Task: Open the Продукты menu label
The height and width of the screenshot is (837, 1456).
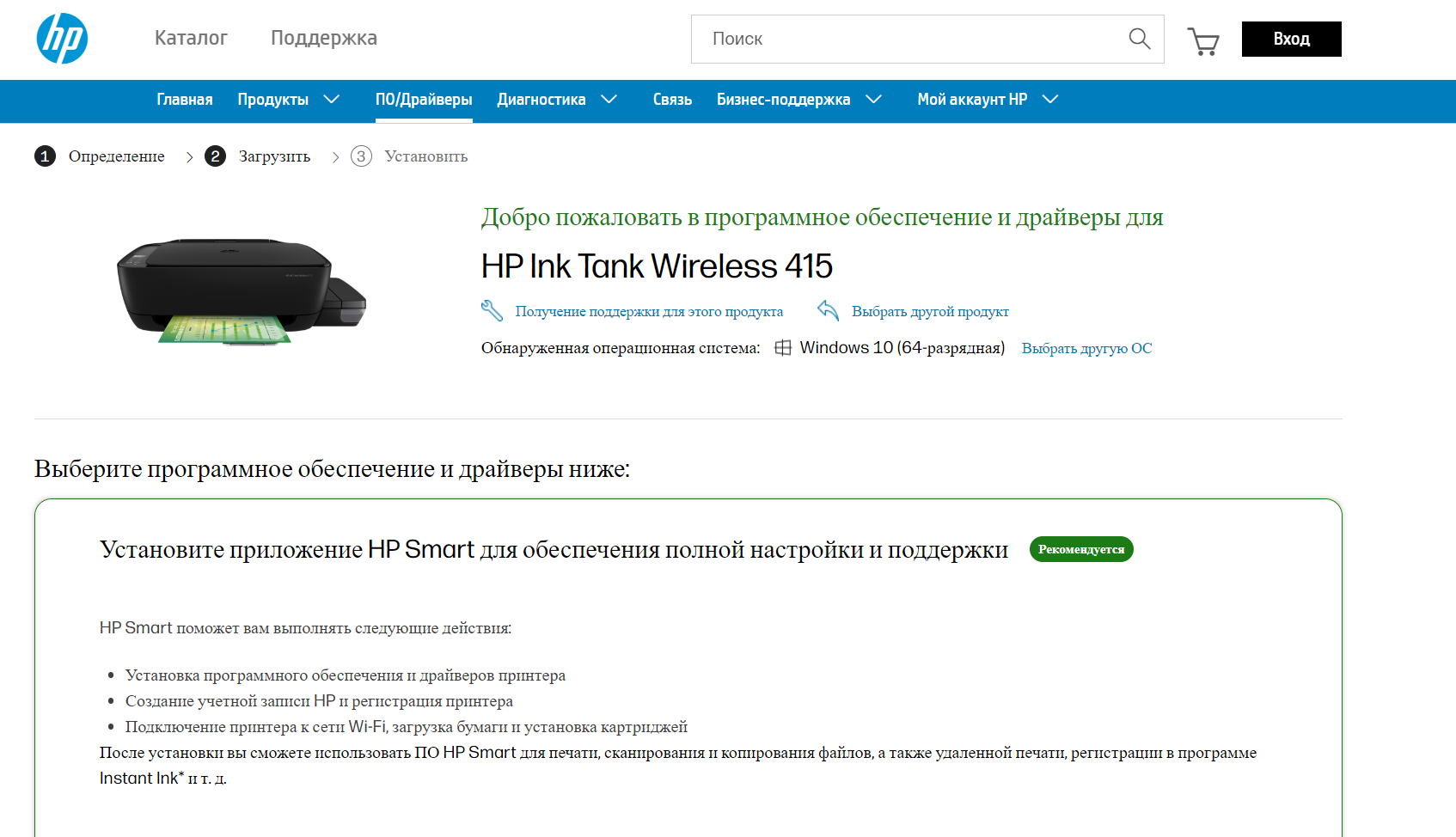Action: 273,100
